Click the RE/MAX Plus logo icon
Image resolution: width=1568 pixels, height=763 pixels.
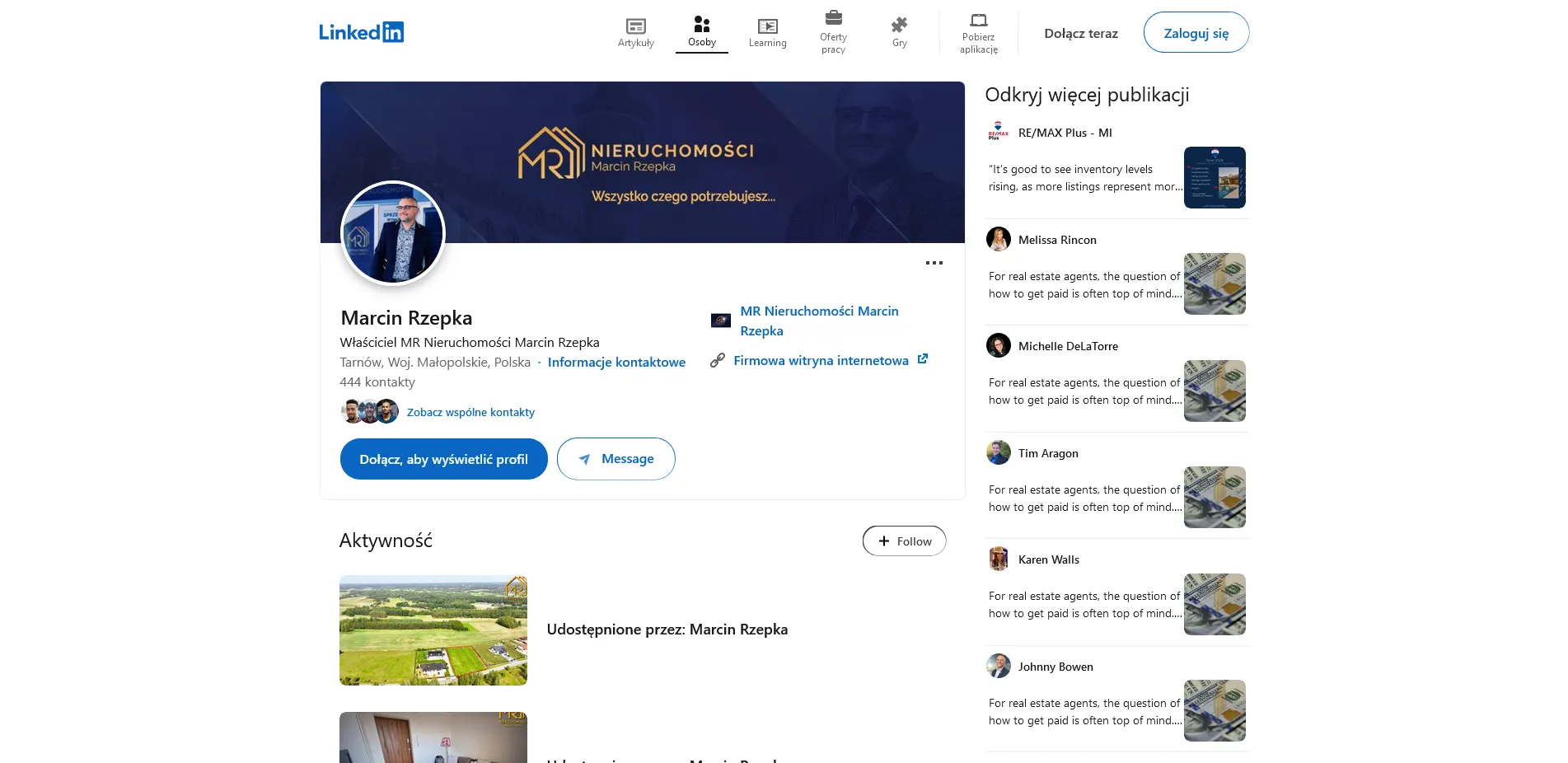[x=999, y=133]
